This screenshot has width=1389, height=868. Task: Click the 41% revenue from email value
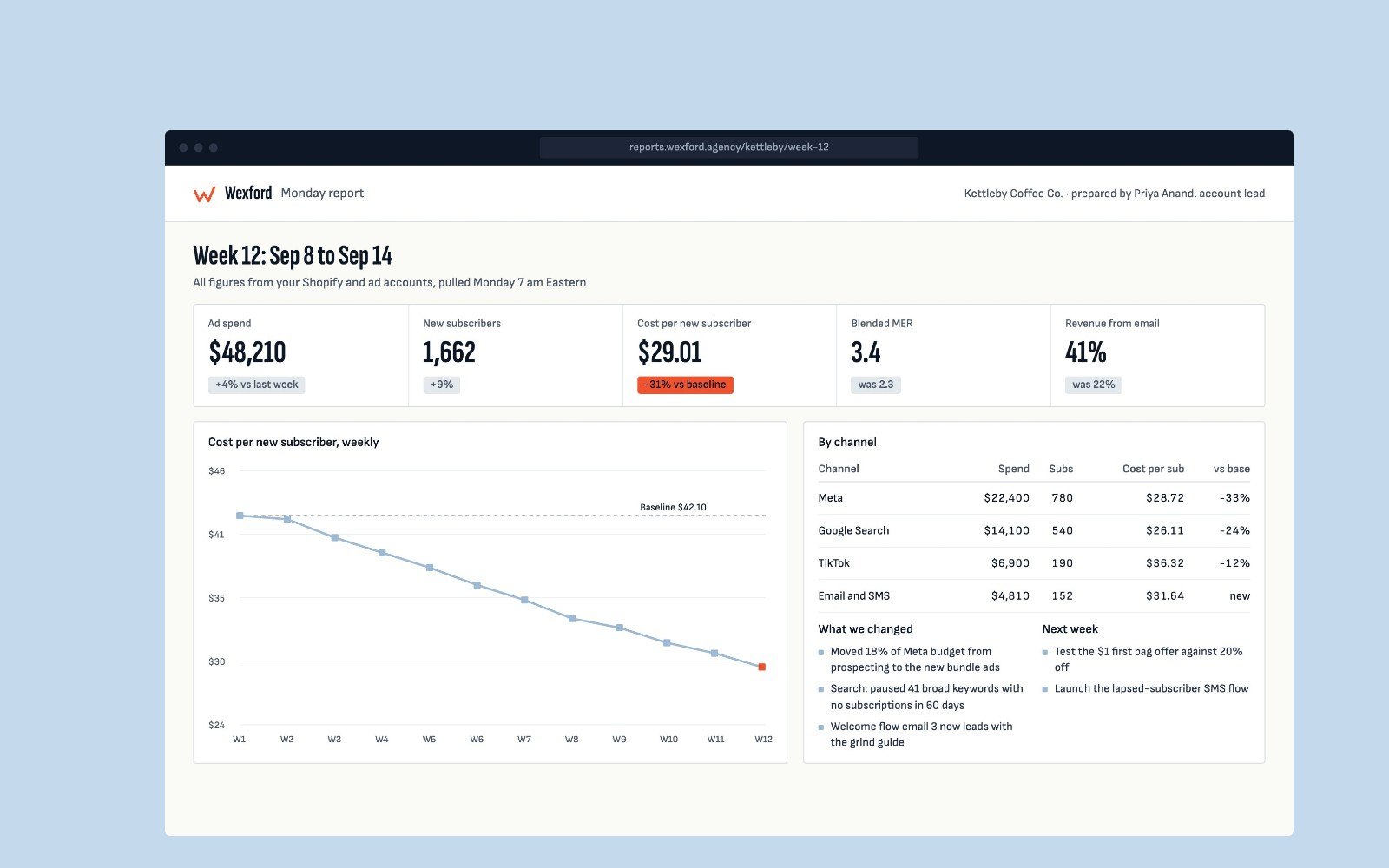(x=1086, y=352)
